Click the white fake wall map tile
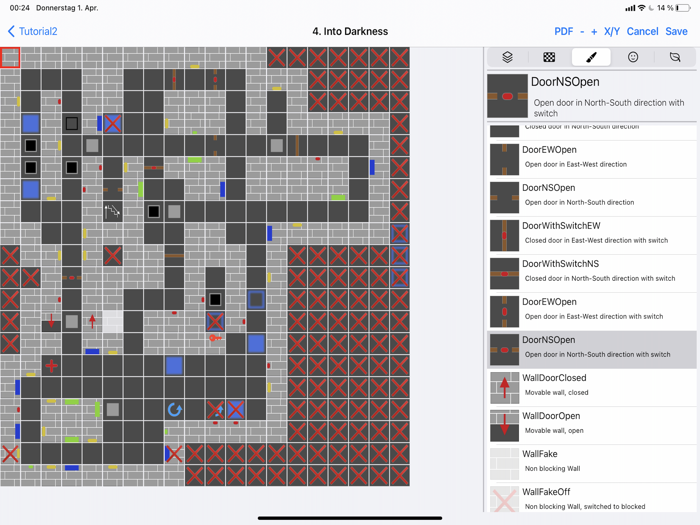 point(112,321)
